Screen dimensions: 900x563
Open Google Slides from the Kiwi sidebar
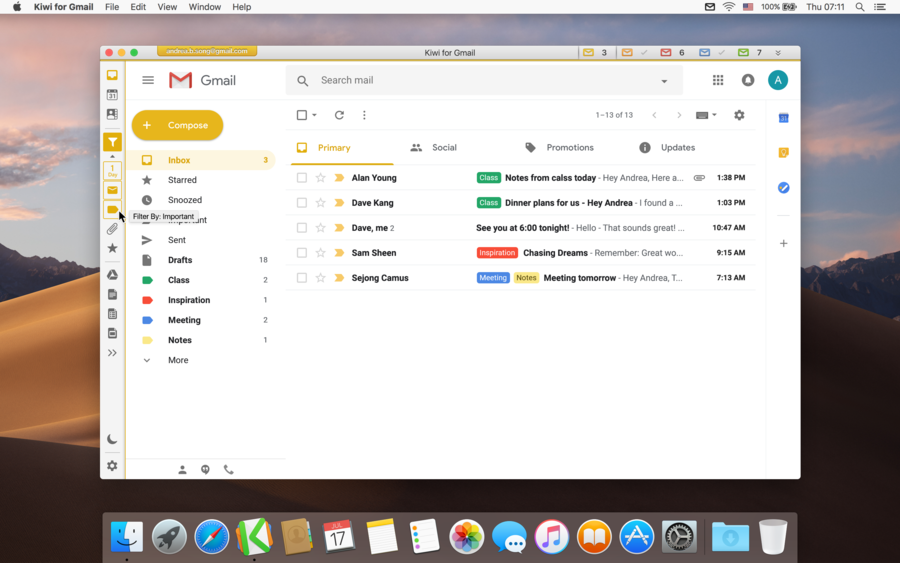[112, 333]
